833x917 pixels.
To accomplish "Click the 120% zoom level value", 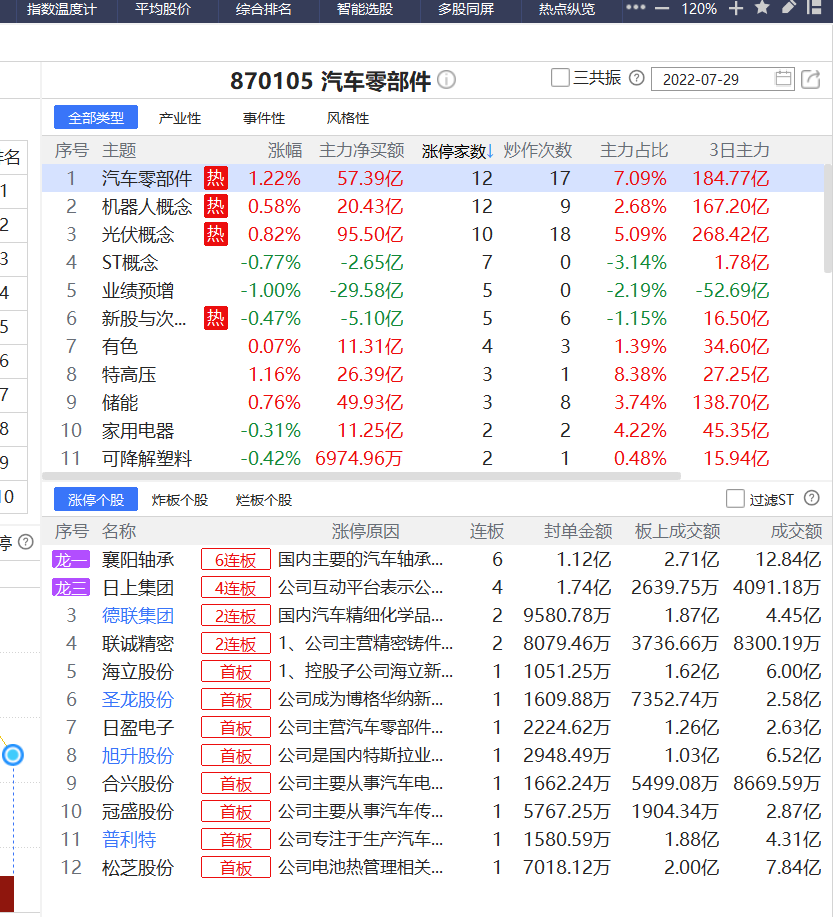I will [698, 9].
